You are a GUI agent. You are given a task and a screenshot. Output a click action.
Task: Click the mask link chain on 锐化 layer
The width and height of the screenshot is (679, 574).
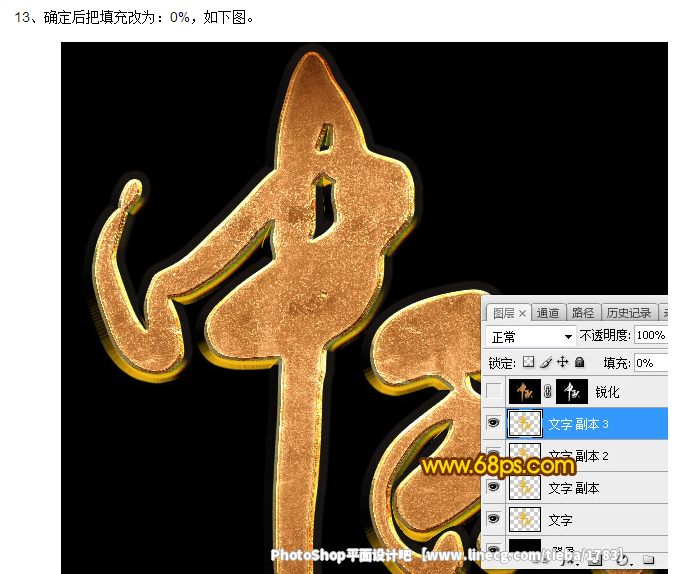[548, 392]
